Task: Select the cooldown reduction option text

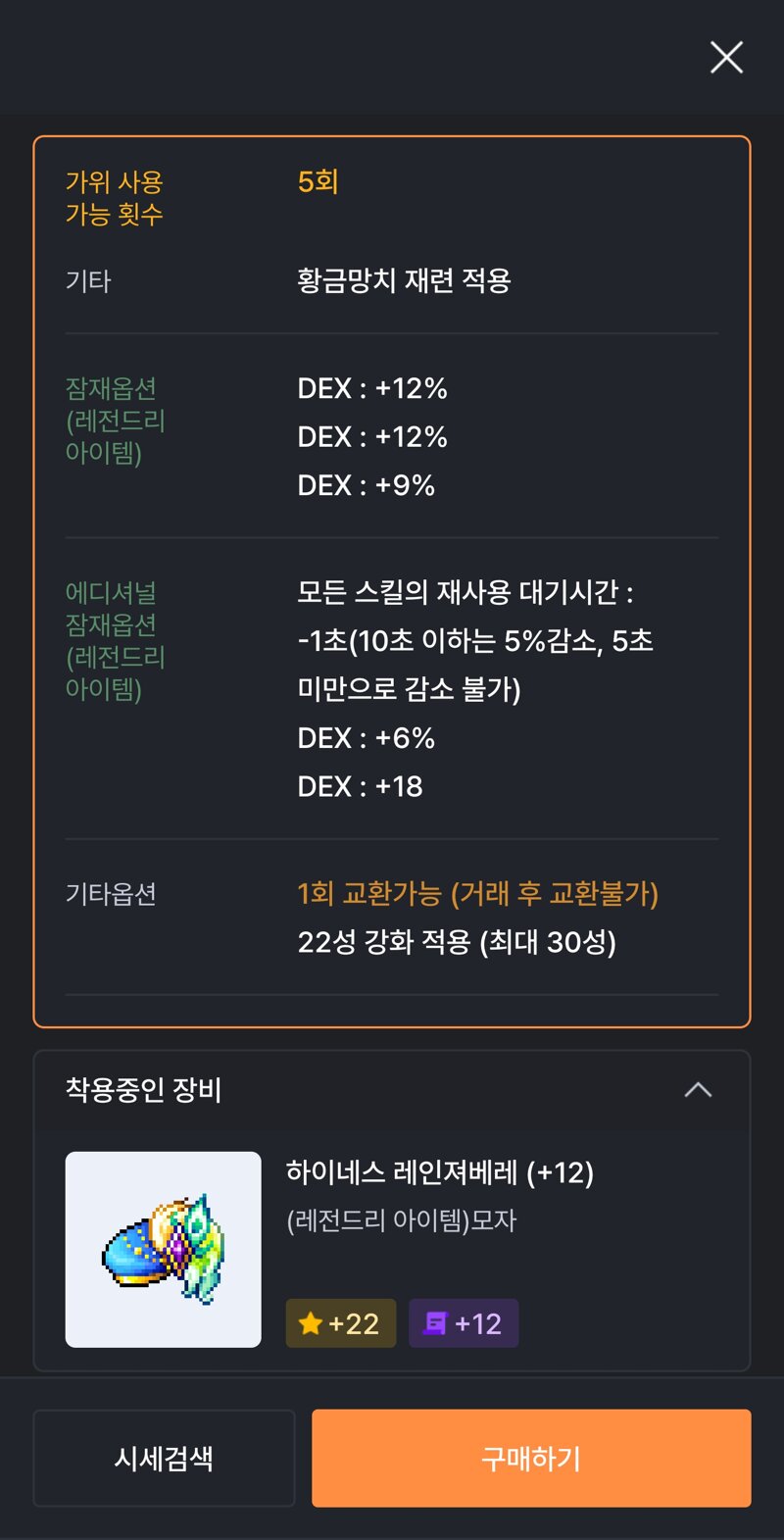Action: pyautogui.click(x=476, y=640)
